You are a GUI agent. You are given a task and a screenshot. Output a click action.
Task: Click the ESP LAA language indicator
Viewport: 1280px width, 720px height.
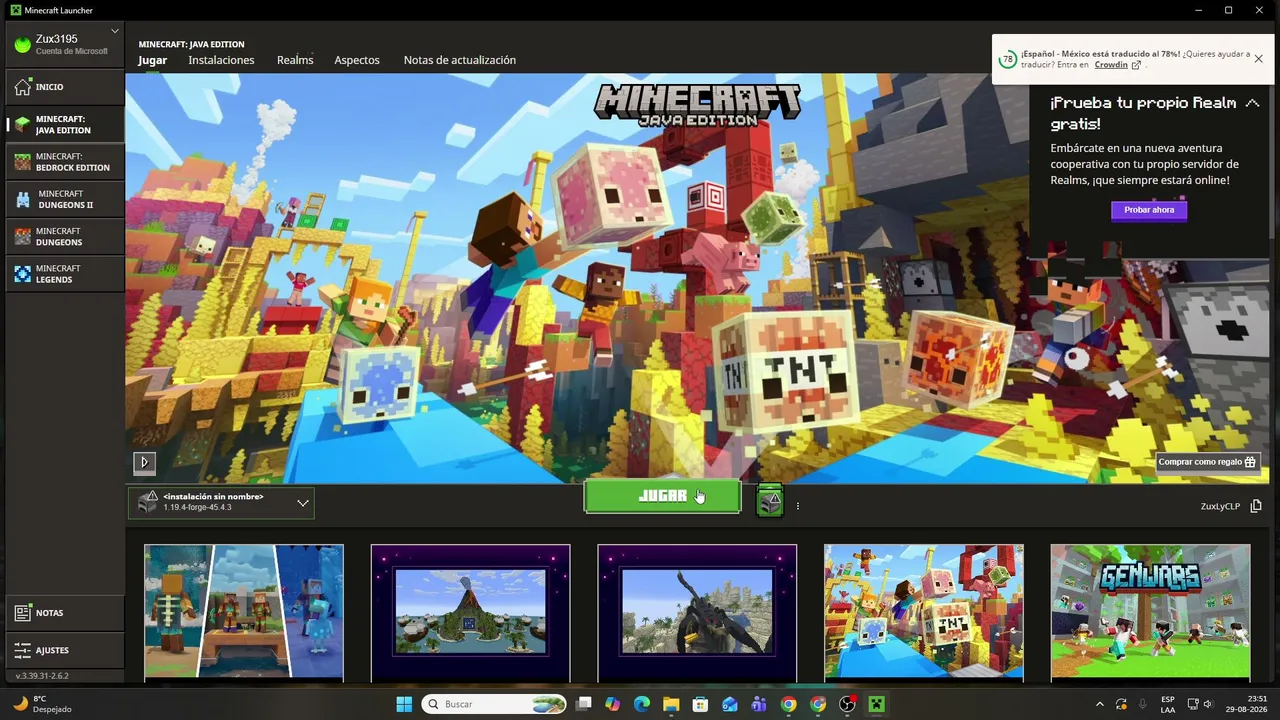(x=1168, y=704)
